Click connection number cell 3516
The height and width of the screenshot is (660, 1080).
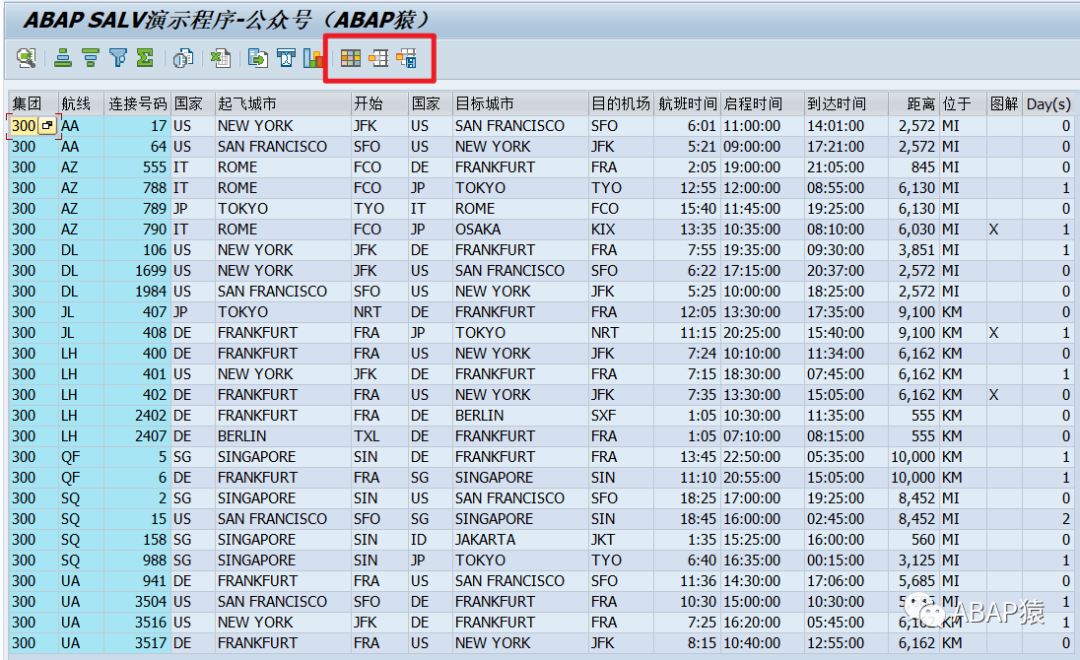(x=137, y=622)
